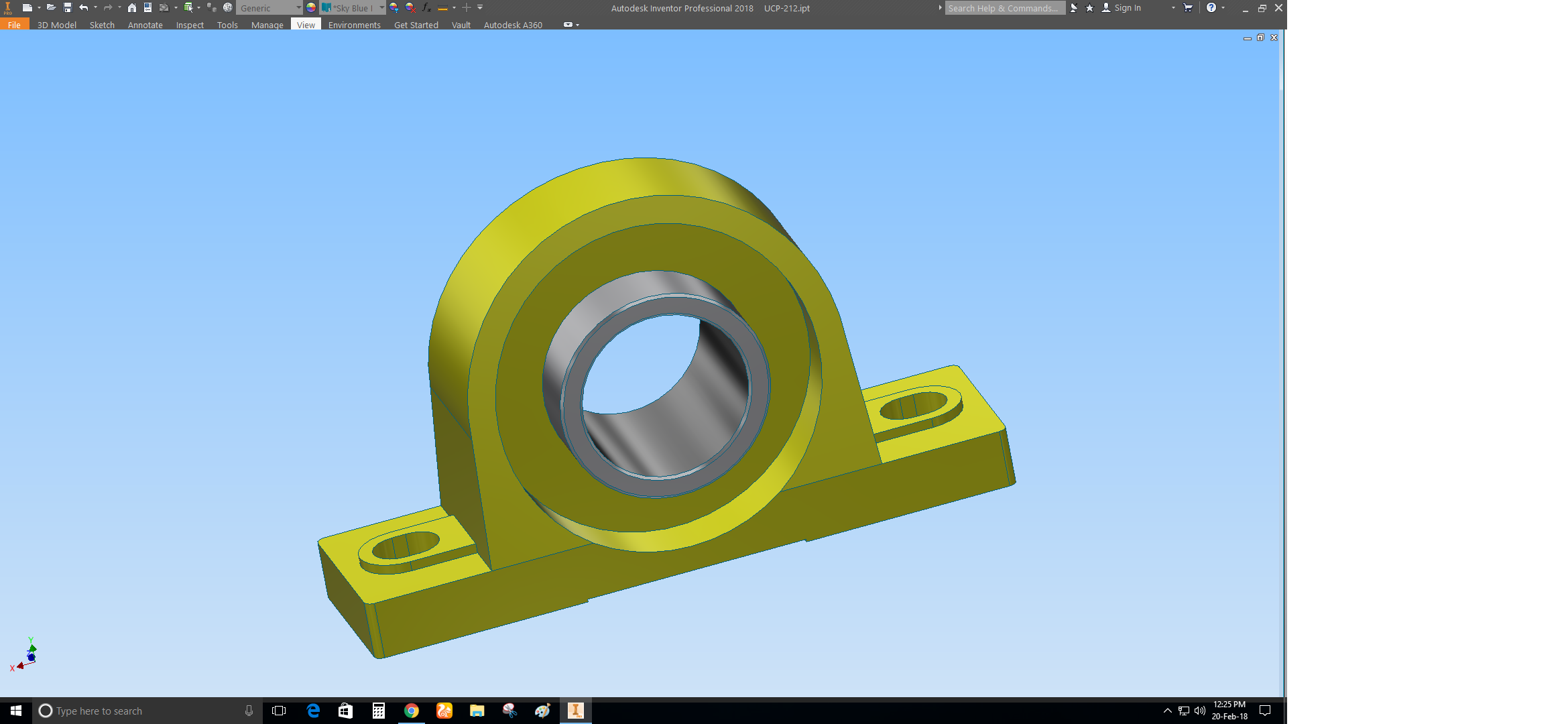Open the Inspect ribbon tab
The height and width of the screenshot is (724, 1568).
[x=190, y=25]
